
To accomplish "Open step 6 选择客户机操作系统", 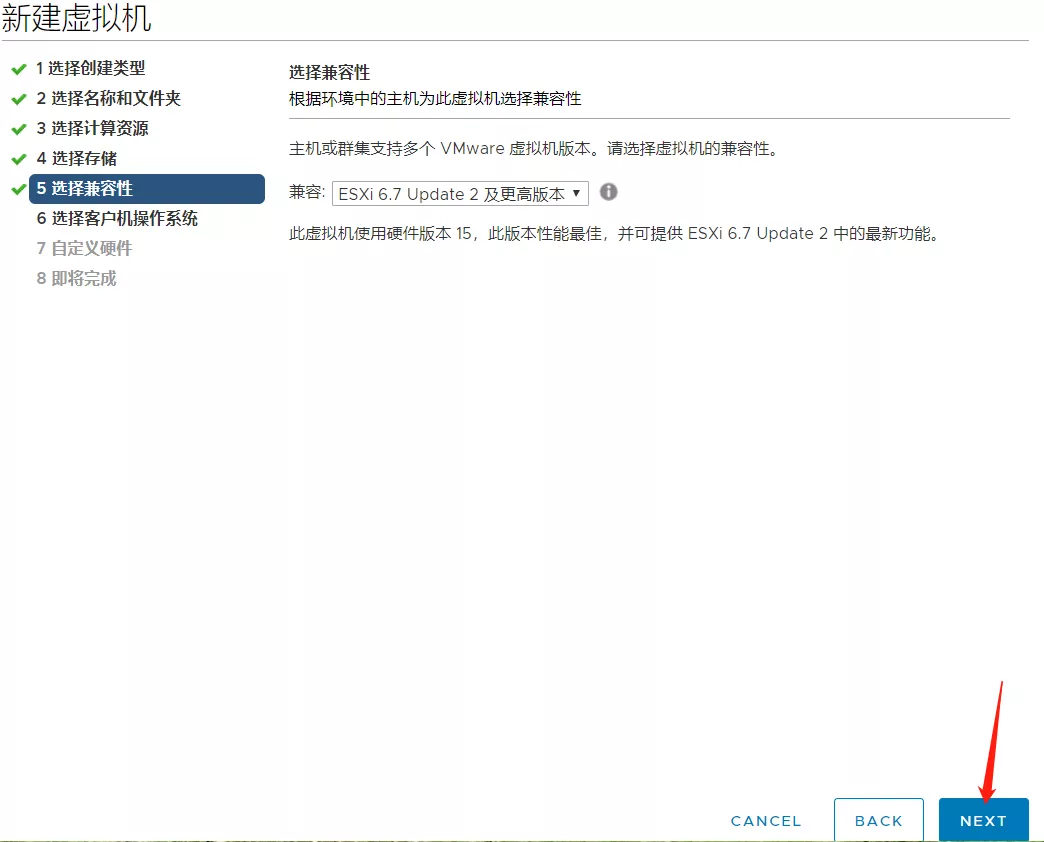I will coord(117,219).
